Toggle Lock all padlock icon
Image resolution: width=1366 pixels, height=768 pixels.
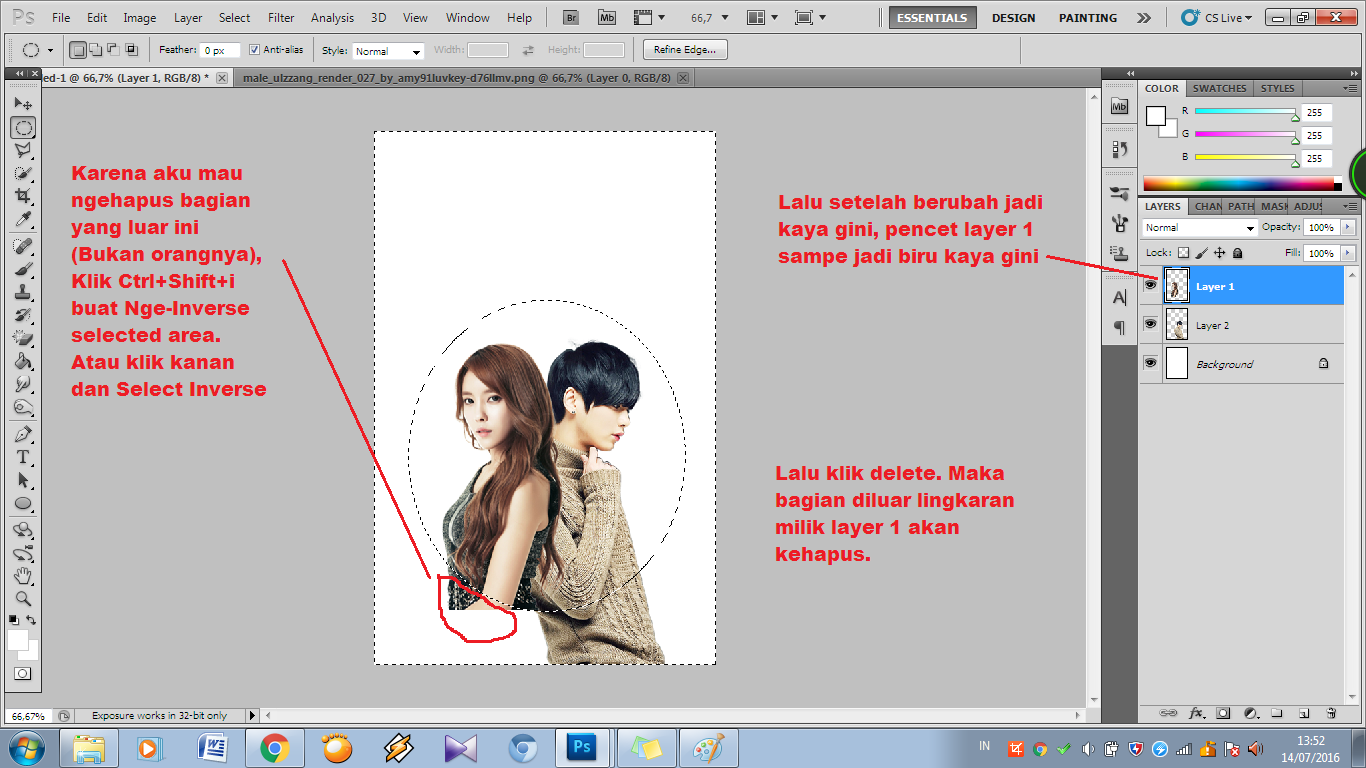click(1237, 253)
